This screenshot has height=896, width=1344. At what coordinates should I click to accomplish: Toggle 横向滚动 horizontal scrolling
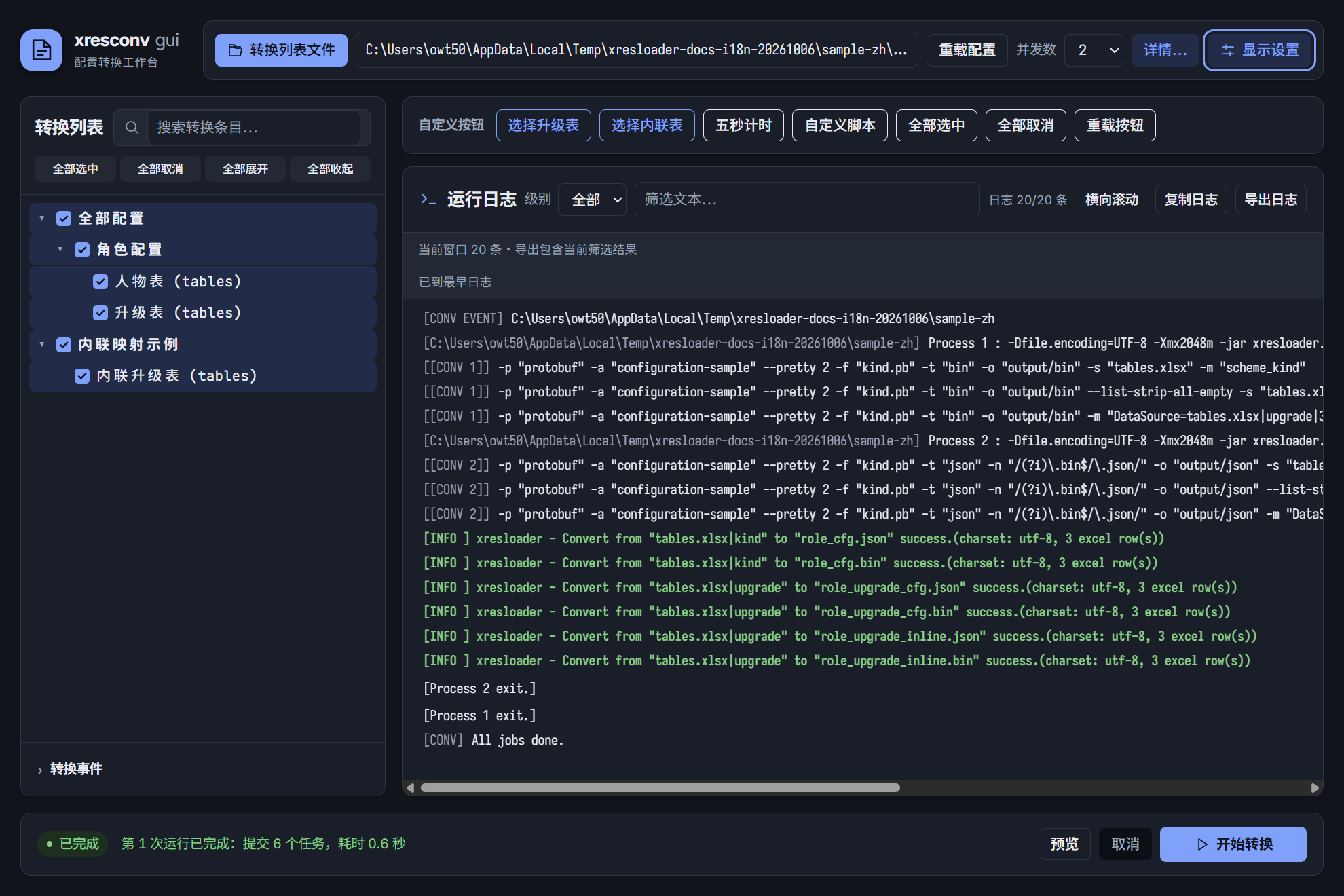[1112, 200]
